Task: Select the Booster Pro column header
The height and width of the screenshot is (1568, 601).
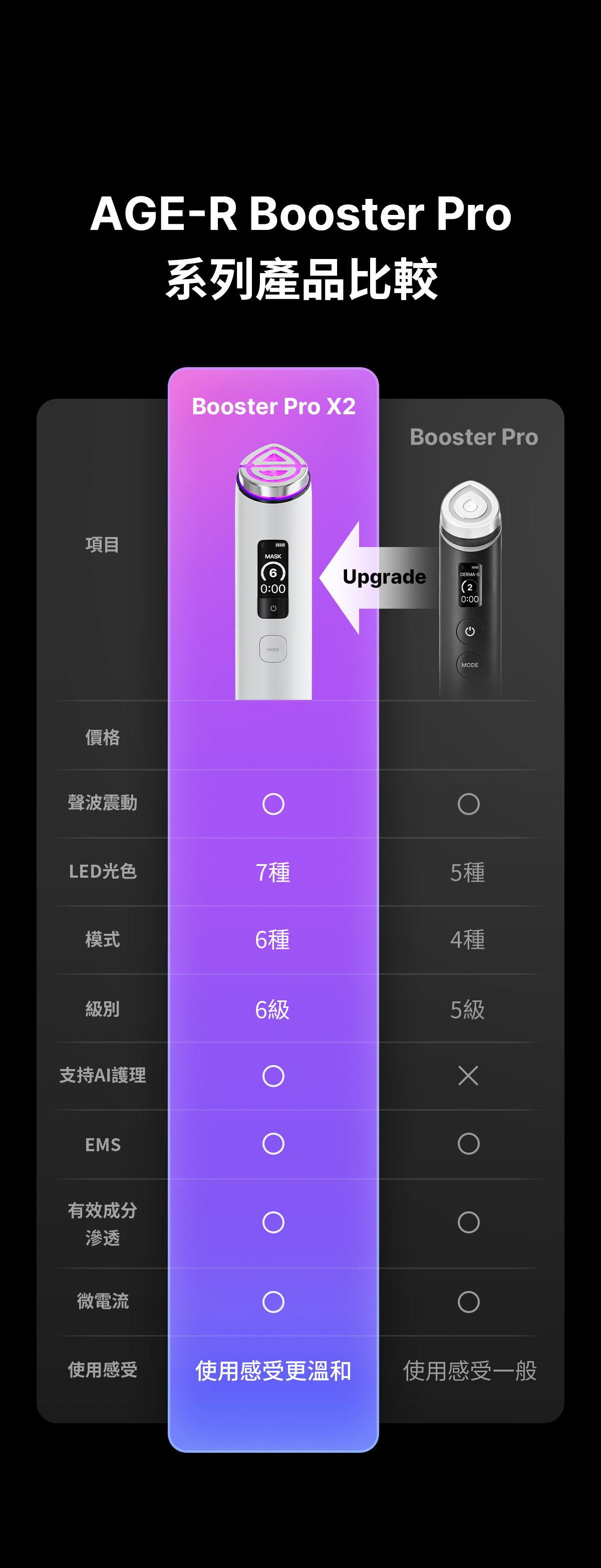Action: pyautogui.click(x=474, y=437)
